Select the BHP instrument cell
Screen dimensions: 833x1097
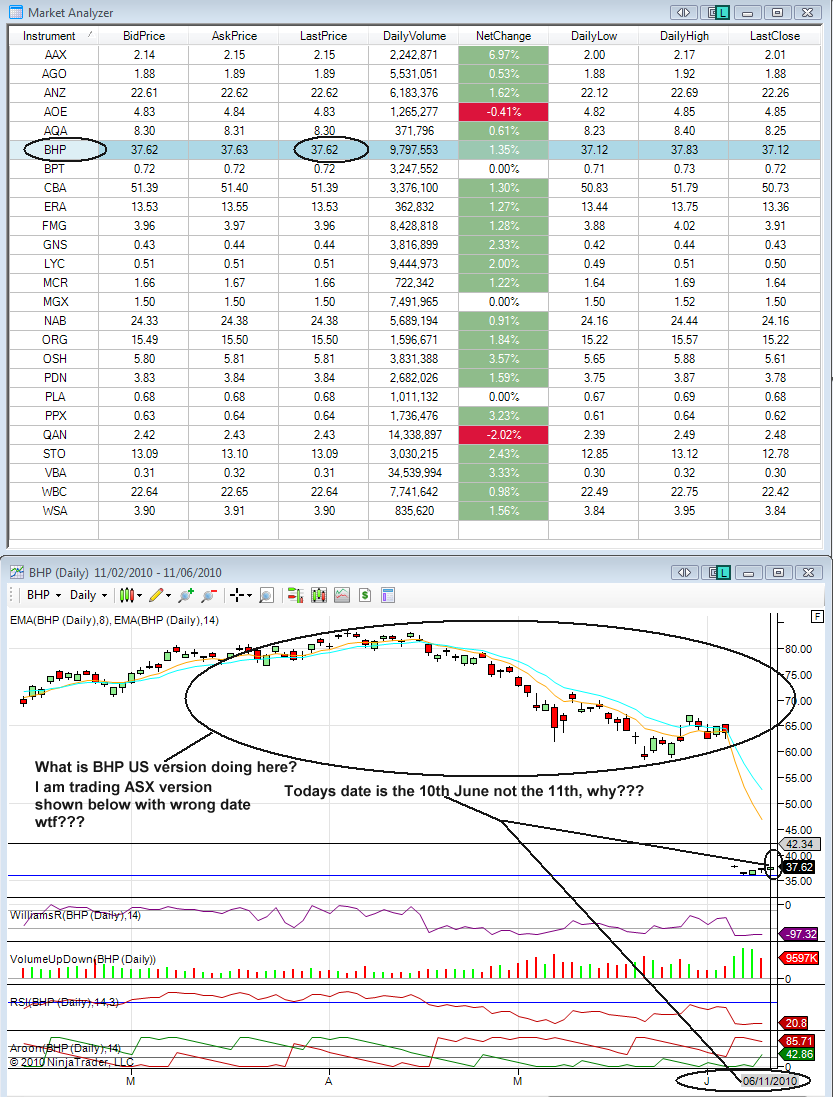pyautogui.click(x=54, y=150)
